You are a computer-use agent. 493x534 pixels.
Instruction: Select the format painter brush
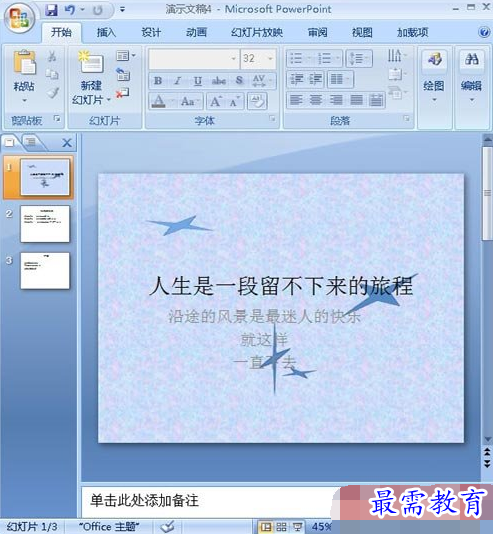click(53, 92)
